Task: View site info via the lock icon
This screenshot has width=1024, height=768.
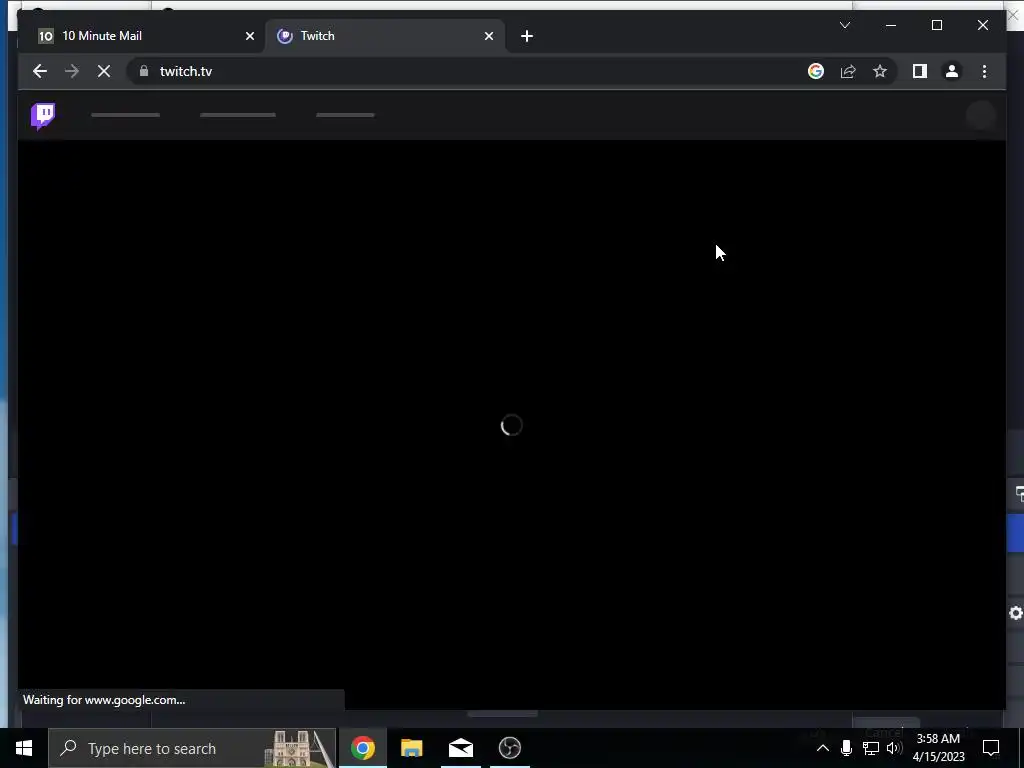Action: pyautogui.click(x=144, y=71)
